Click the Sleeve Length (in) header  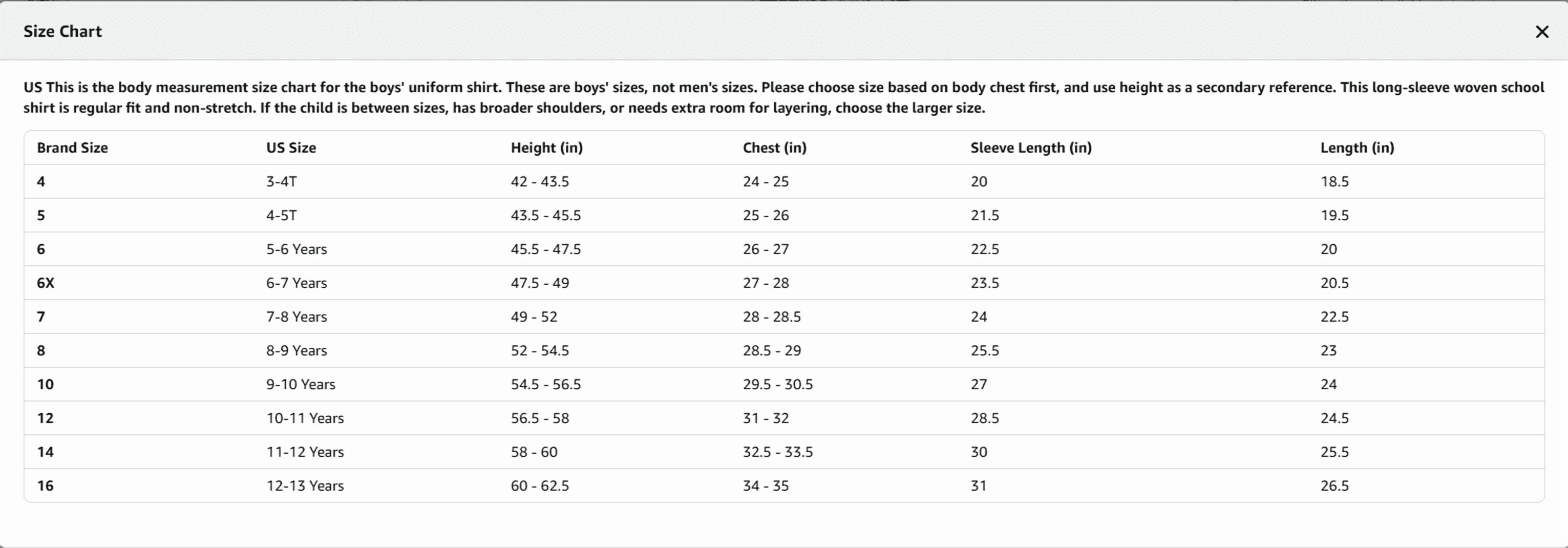click(x=1031, y=147)
